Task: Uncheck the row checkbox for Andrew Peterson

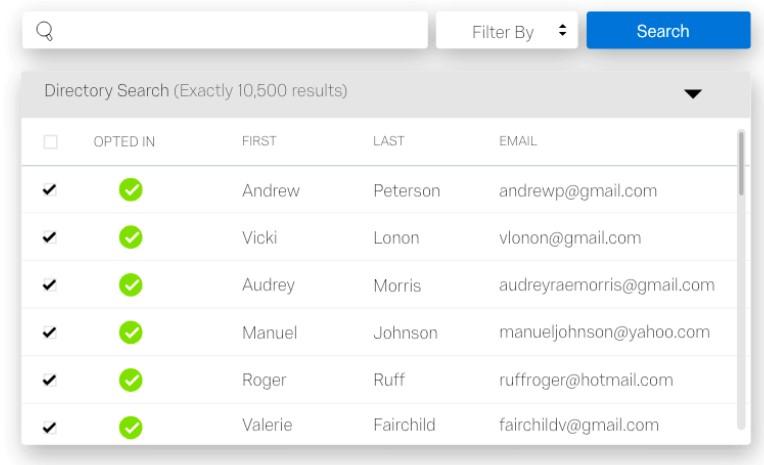Action: (x=50, y=190)
